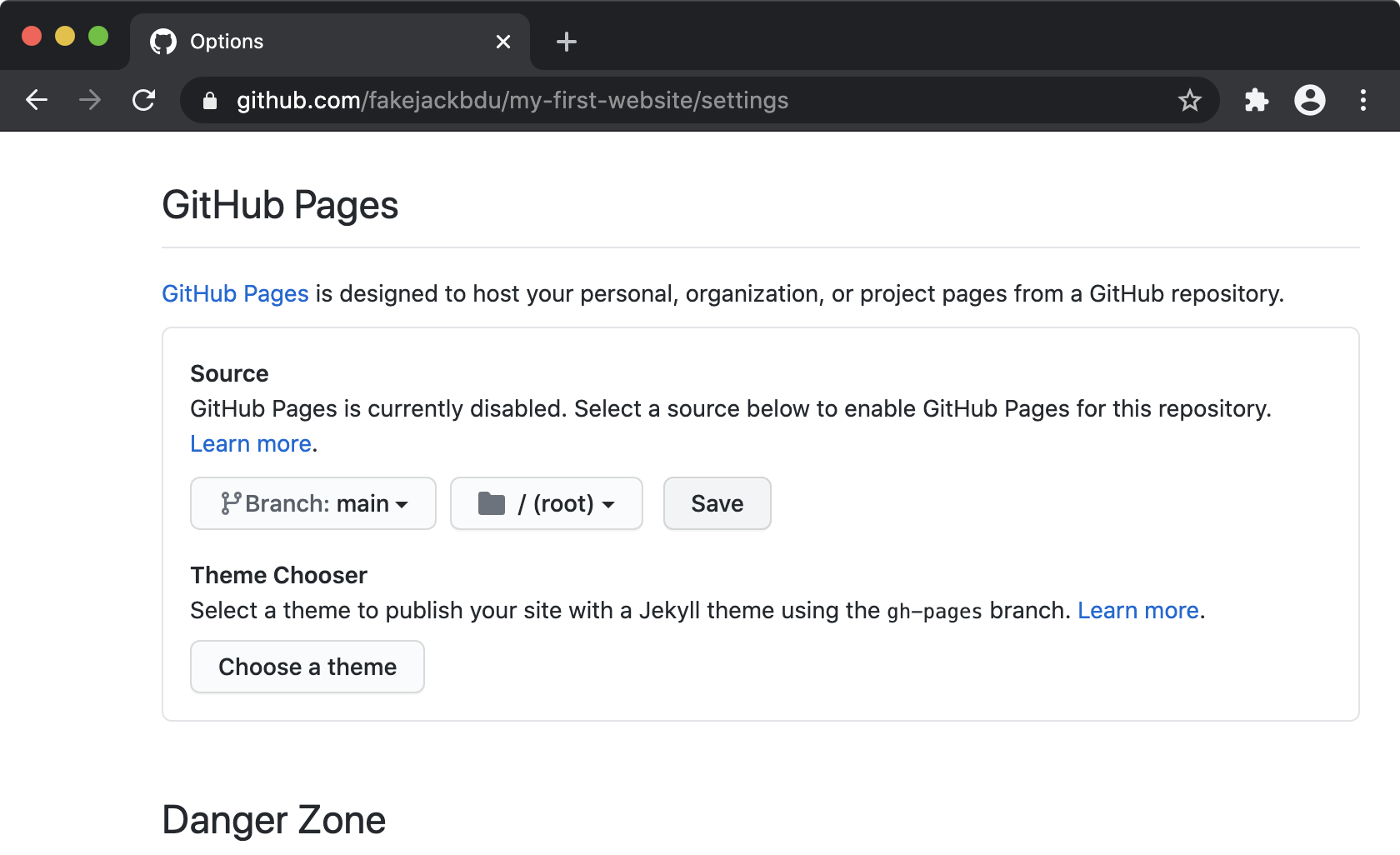Open the GitHub Pages link
This screenshot has height=855, width=1400.
point(235,293)
